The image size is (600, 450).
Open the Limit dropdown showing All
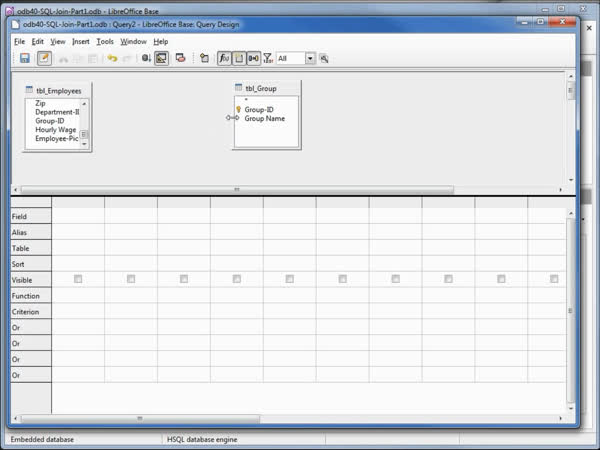pos(310,59)
